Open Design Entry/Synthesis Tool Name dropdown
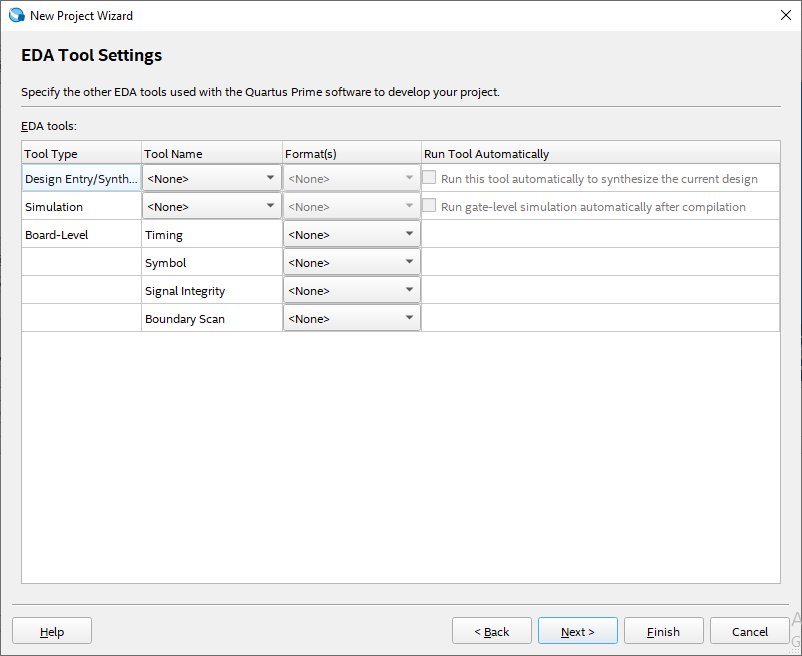 pyautogui.click(x=212, y=178)
